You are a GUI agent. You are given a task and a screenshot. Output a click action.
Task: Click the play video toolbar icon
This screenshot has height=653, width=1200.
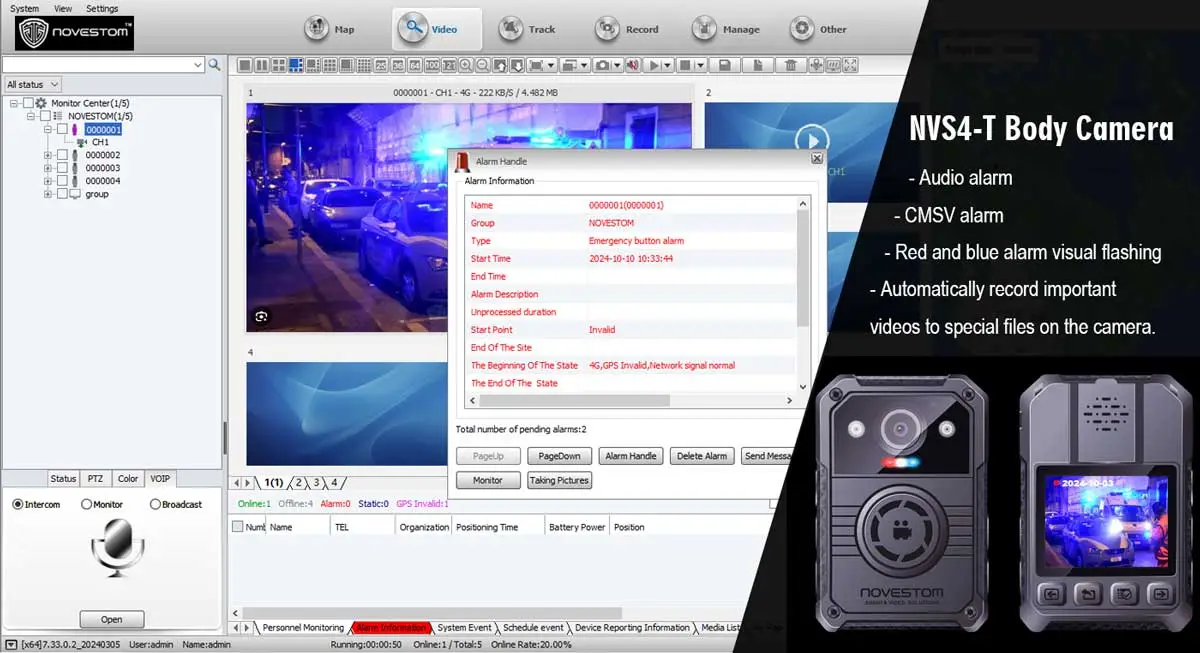(654, 65)
